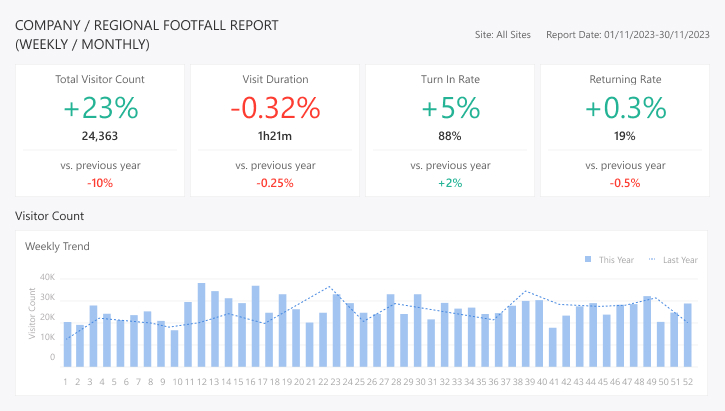Image resolution: width=725 pixels, height=411 pixels.
Task: Click vs. previous year under Returning Rate
Action: coord(625,166)
